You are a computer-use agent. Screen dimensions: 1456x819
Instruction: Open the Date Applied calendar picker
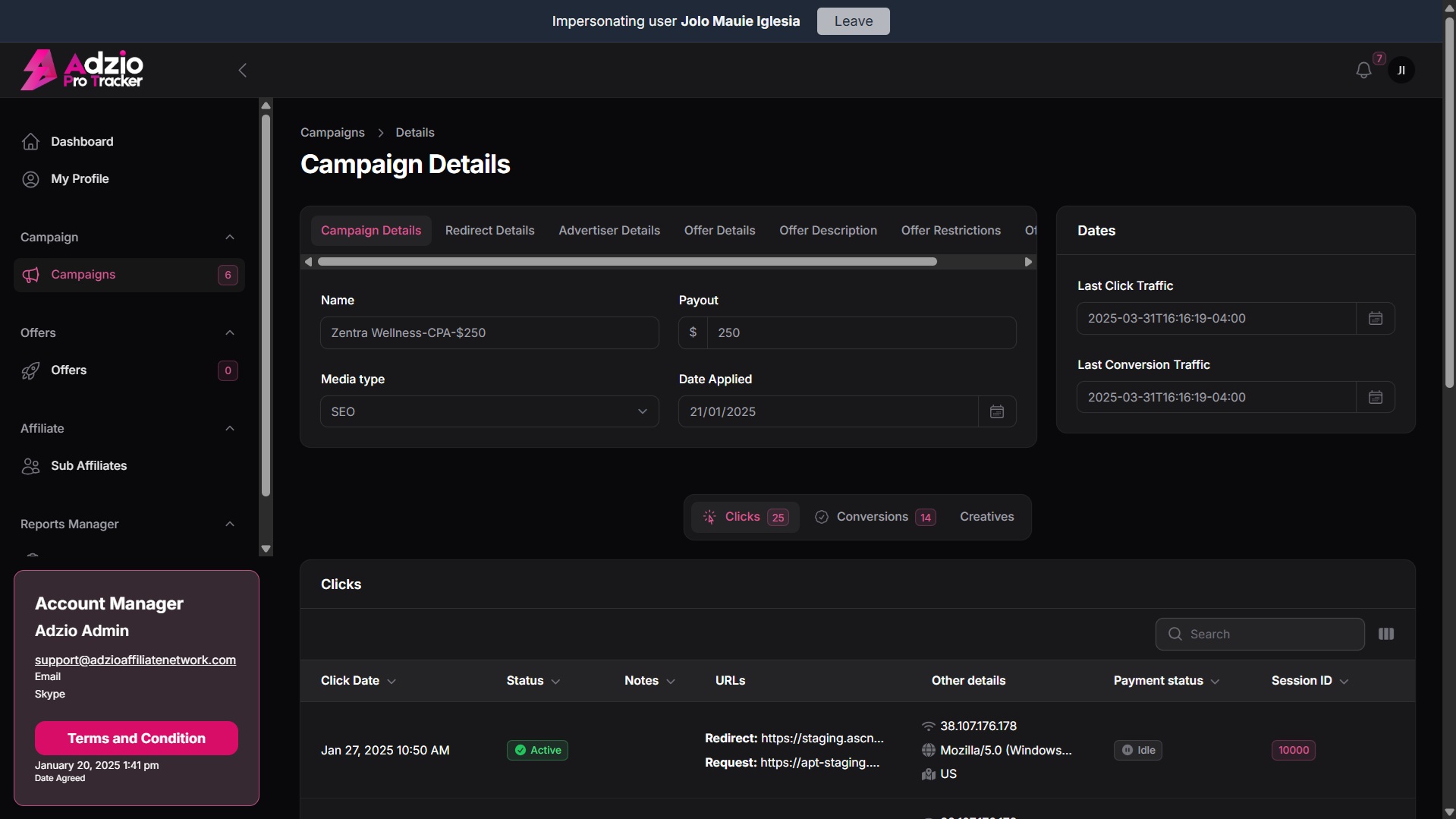point(997,412)
